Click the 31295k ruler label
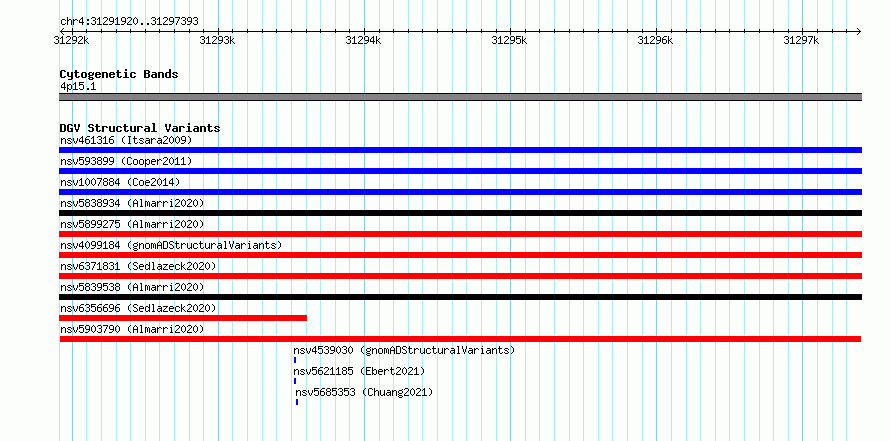This screenshot has width=890, height=441. coord(509,40)
